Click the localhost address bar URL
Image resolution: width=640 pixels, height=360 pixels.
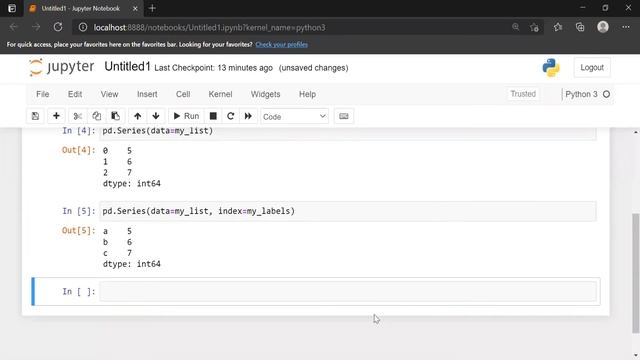(209, 27)
